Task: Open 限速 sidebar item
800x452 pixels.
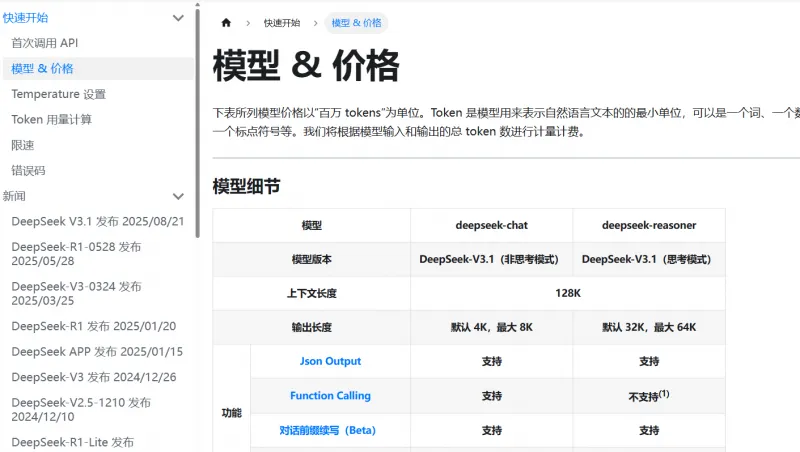Action: click(x=23, y=145)
